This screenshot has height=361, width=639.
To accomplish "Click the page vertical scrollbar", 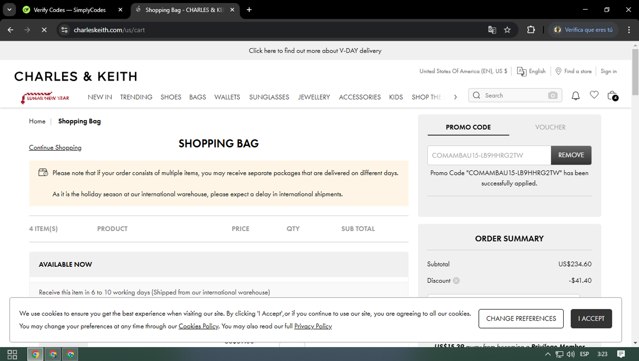I will pyautogui.click(x=635, y=72).
